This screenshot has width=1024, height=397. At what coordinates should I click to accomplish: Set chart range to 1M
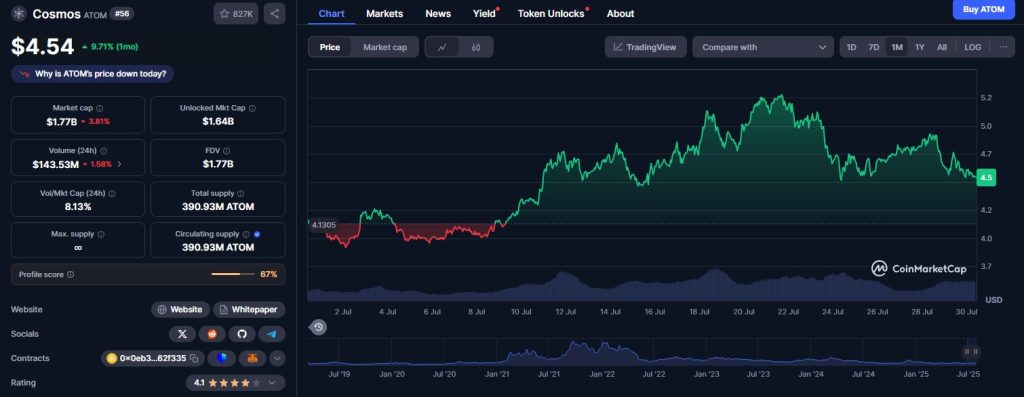click(x=897, y=47)
